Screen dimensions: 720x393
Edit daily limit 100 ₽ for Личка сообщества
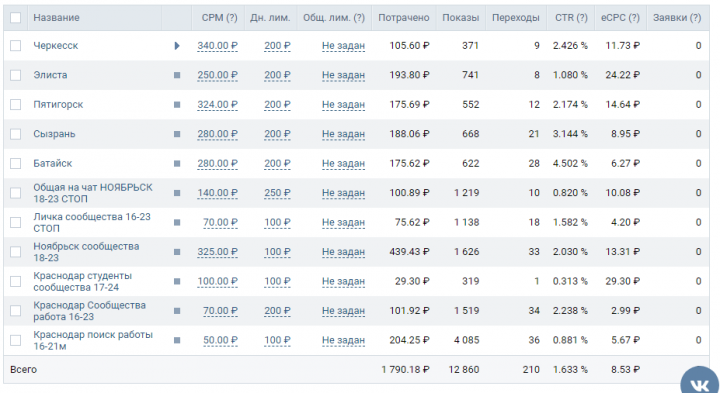pos(277,223)
